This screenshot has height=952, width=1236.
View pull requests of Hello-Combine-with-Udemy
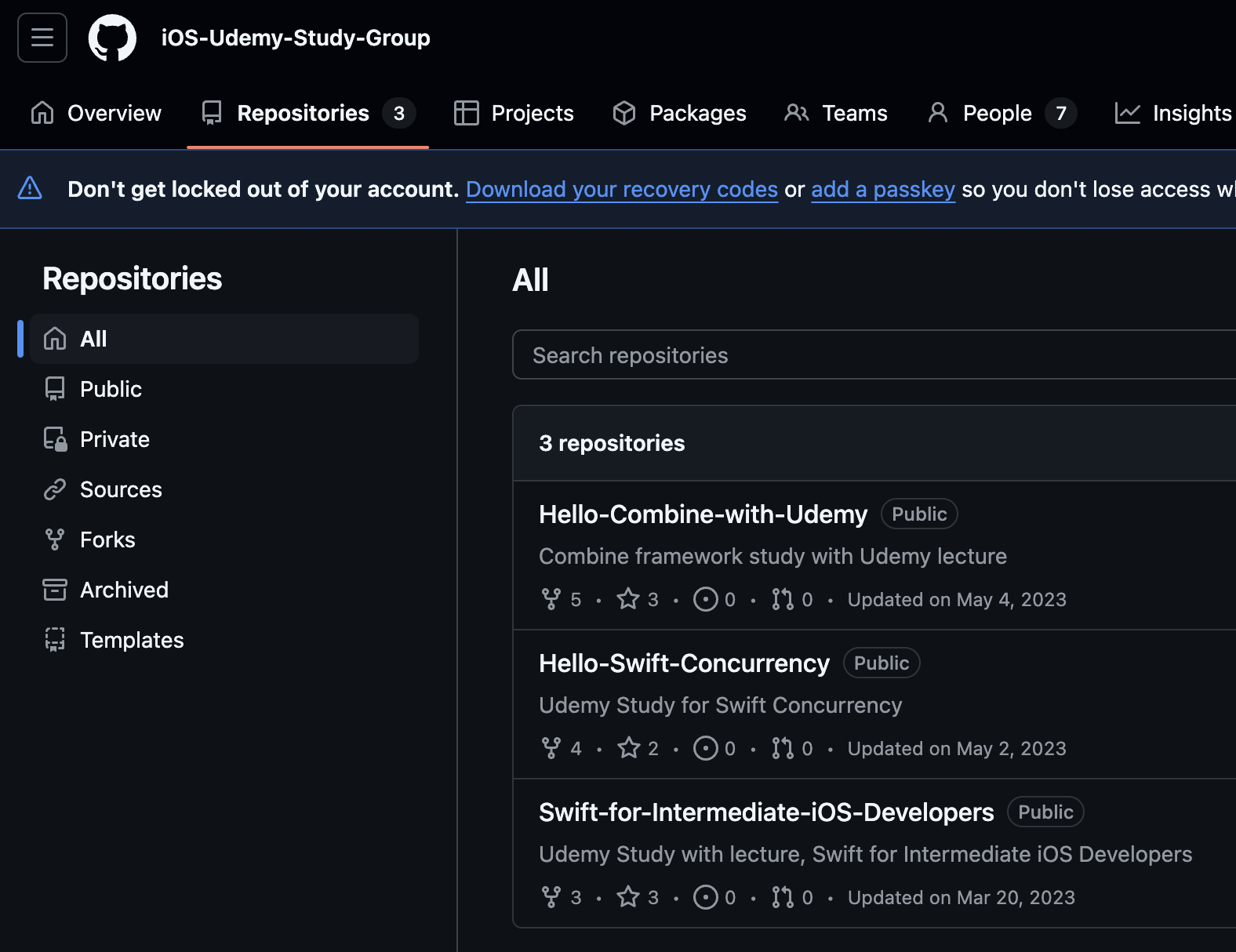pyautogui.click(x=792, y=599)
